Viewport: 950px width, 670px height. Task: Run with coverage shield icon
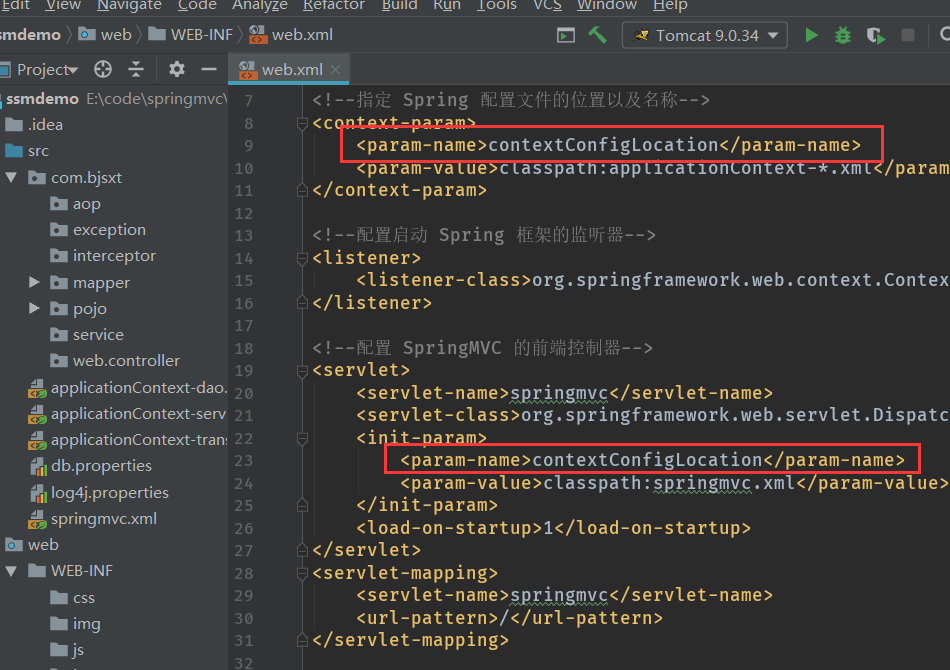875,35
